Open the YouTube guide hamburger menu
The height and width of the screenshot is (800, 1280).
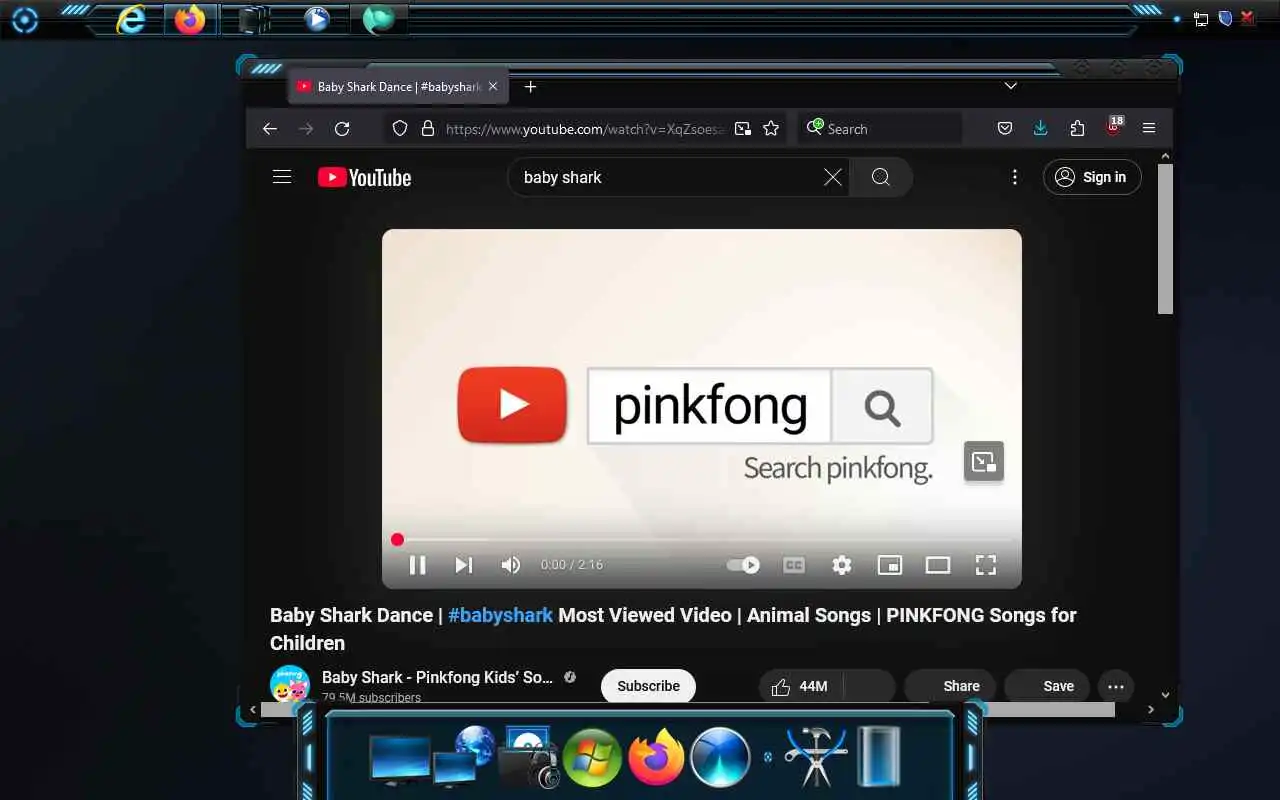coord(282,177)
